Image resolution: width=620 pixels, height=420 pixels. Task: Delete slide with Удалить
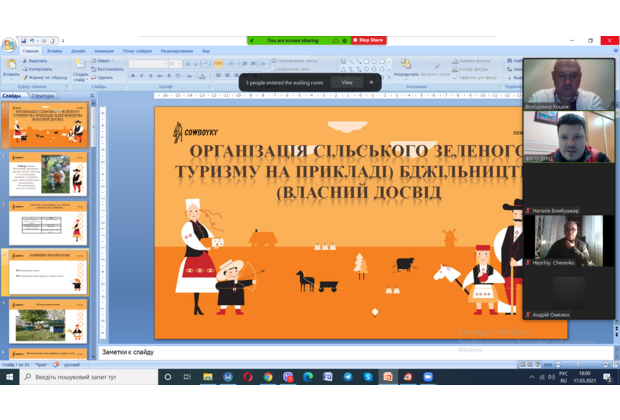tap(102, 78)
